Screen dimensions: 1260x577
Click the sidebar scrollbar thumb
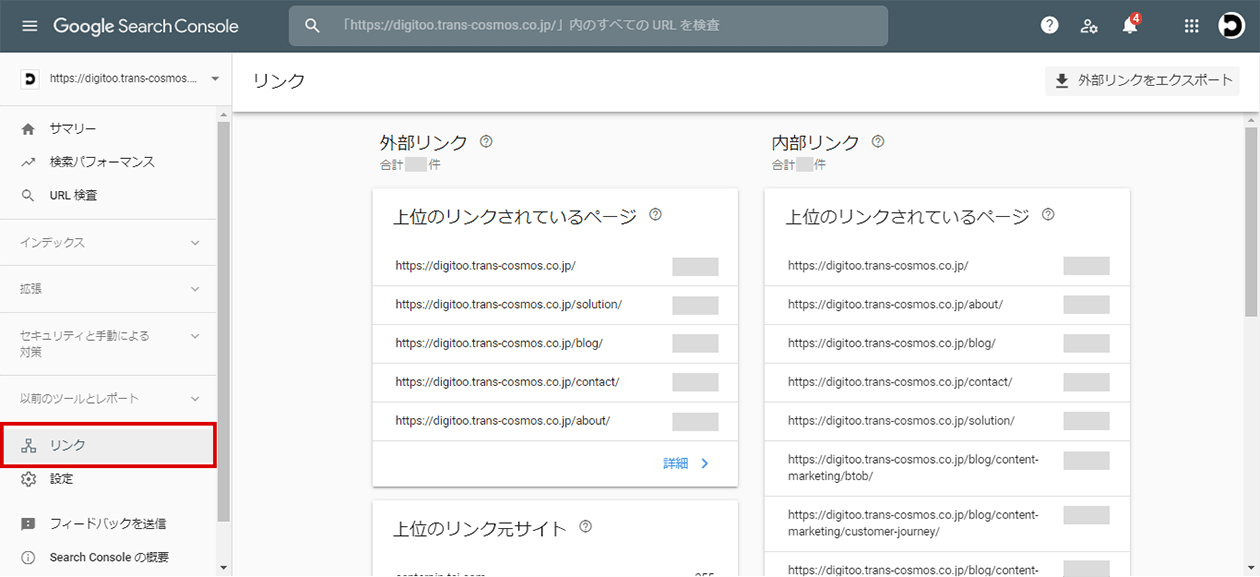coord(224,320)
